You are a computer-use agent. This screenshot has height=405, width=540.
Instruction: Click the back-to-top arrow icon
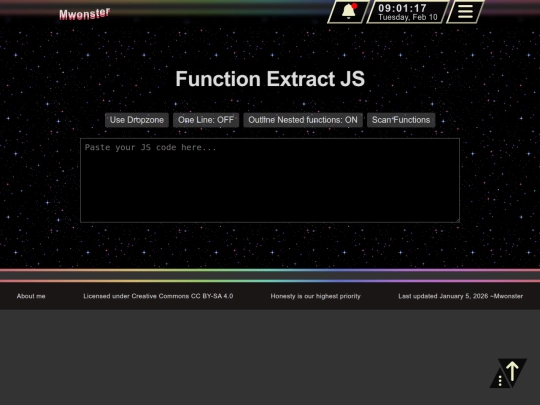512,371
